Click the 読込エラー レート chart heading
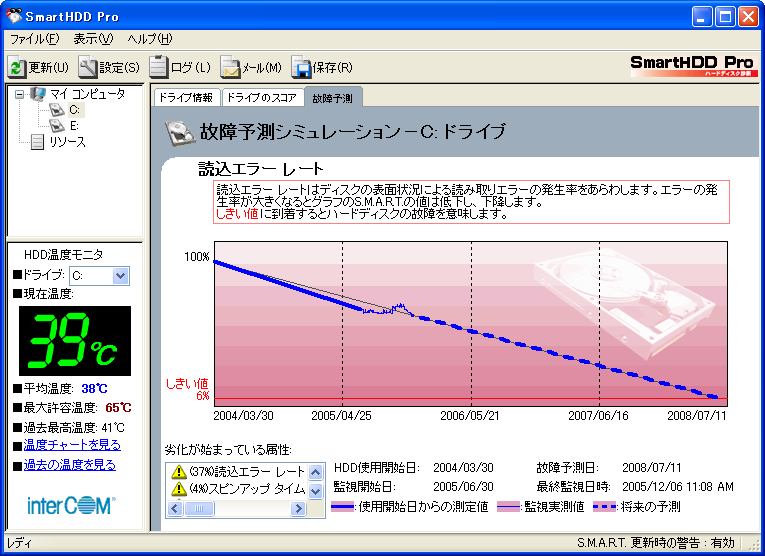 pos(261,170)
